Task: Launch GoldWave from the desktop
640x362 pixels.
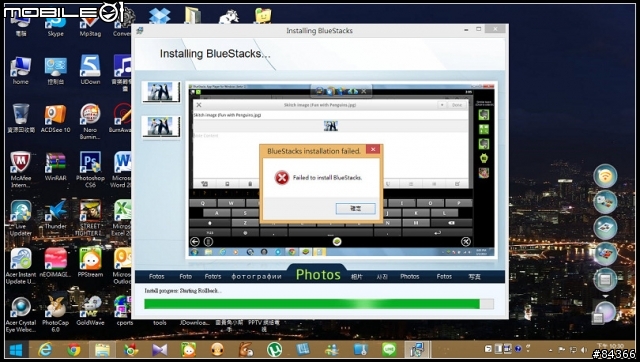Action: [x=90, y=311]
